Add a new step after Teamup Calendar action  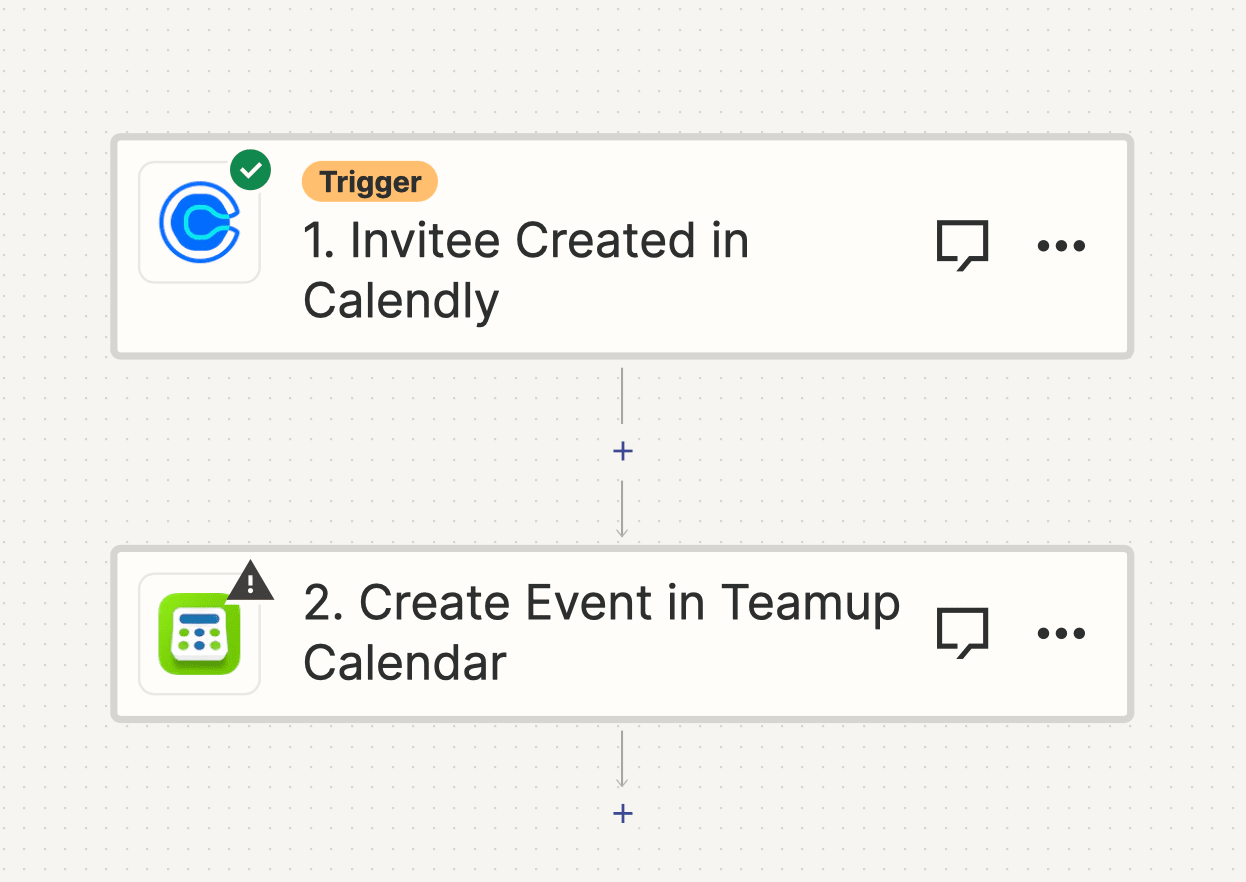click(x=622, y=814)
